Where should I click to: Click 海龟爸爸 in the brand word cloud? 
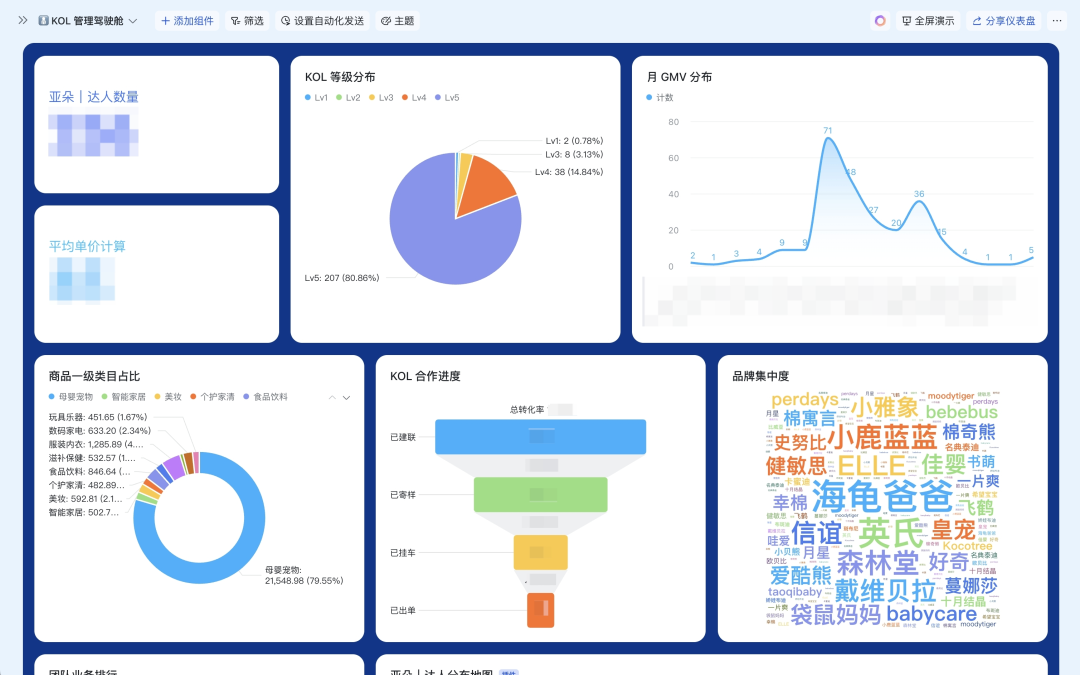tap(882, 496)
